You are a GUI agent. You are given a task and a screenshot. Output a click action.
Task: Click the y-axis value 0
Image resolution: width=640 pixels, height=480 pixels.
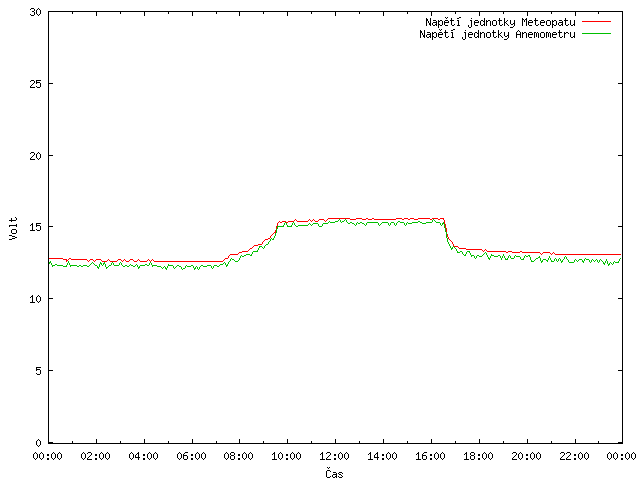tap(38, 443)
